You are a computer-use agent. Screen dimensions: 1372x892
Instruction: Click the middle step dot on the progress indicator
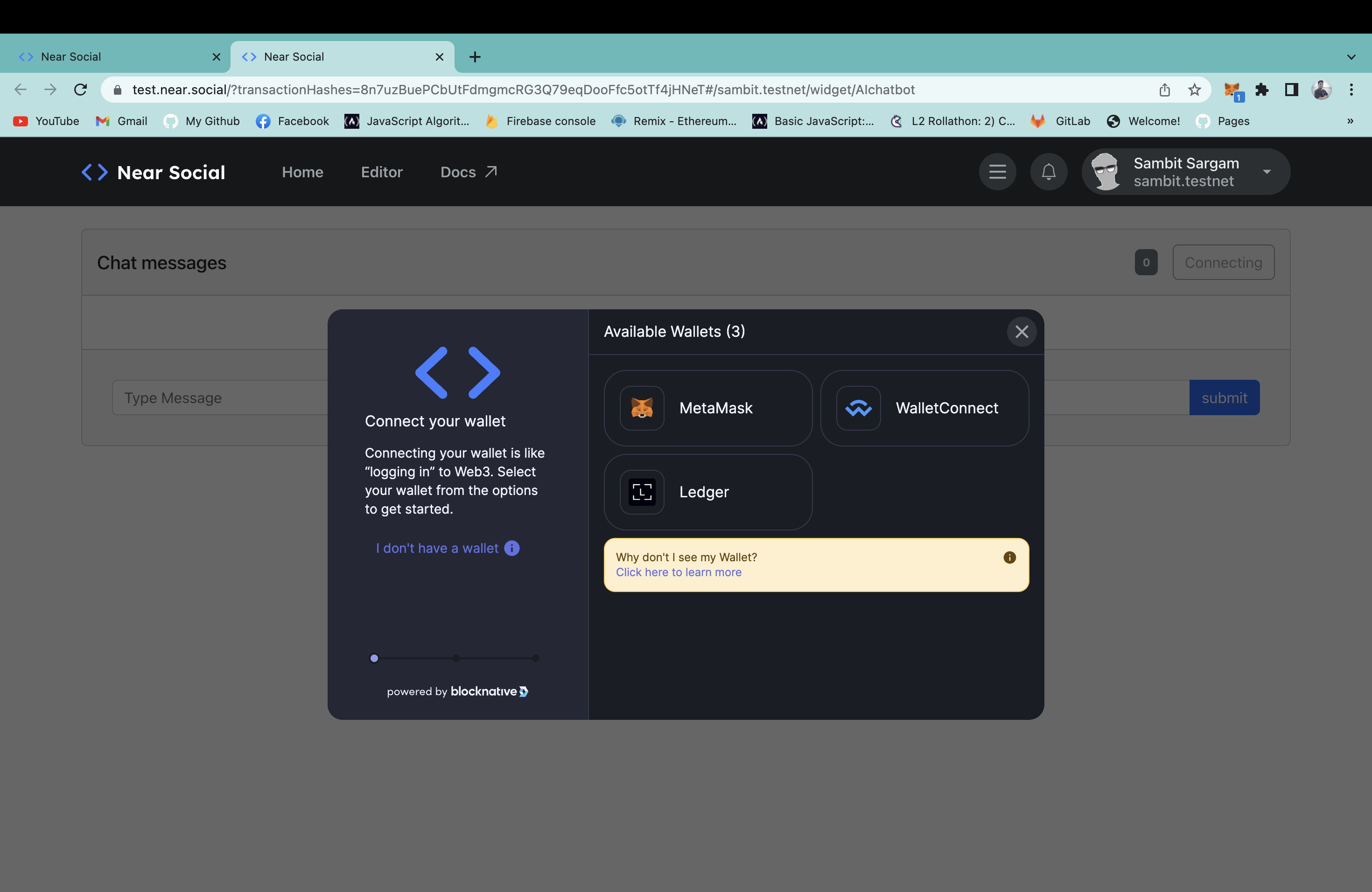(456, 658)
